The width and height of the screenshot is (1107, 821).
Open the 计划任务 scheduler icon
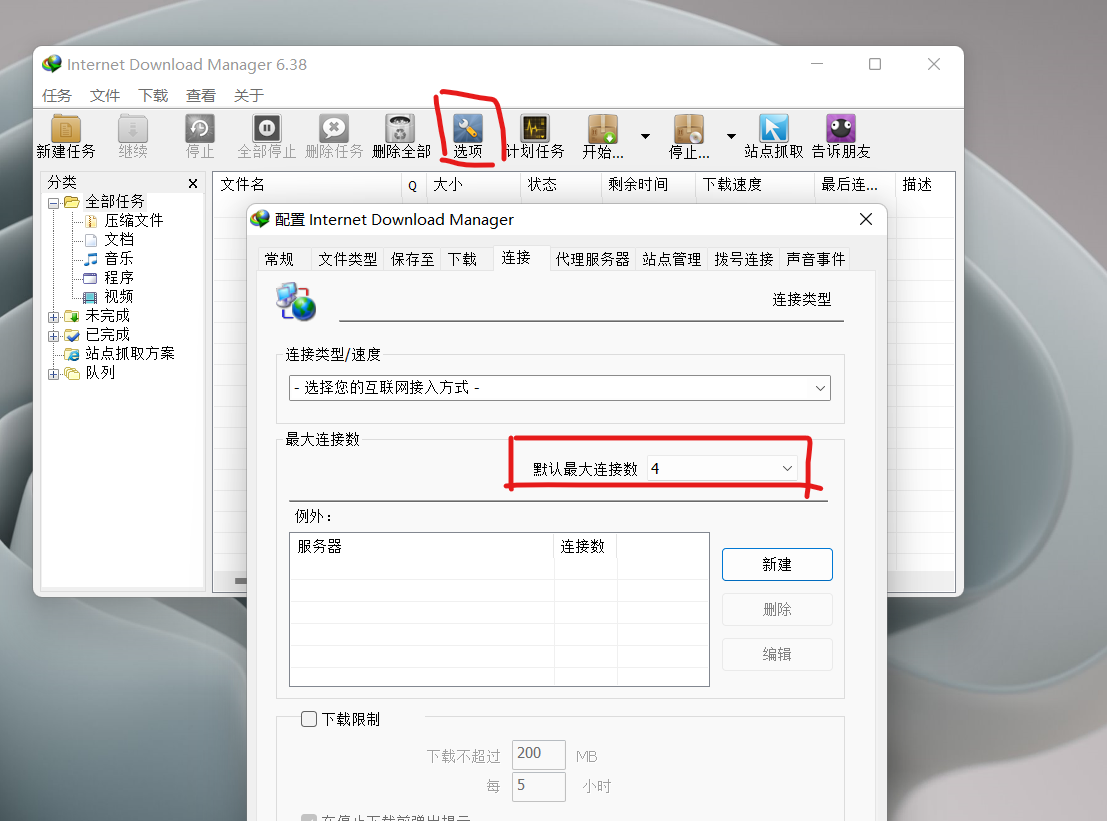pos(535,129)
